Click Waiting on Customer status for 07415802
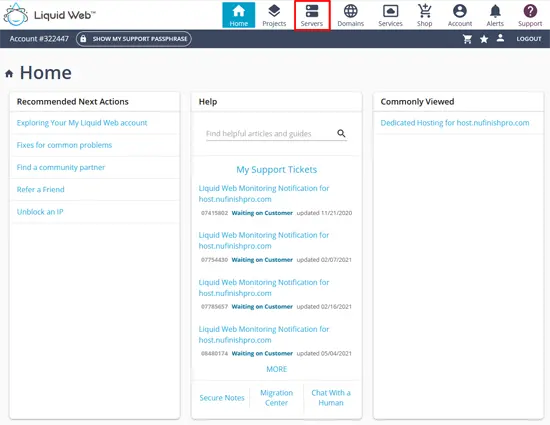This screenshot has height=425, width=550. tap(262, 213)
